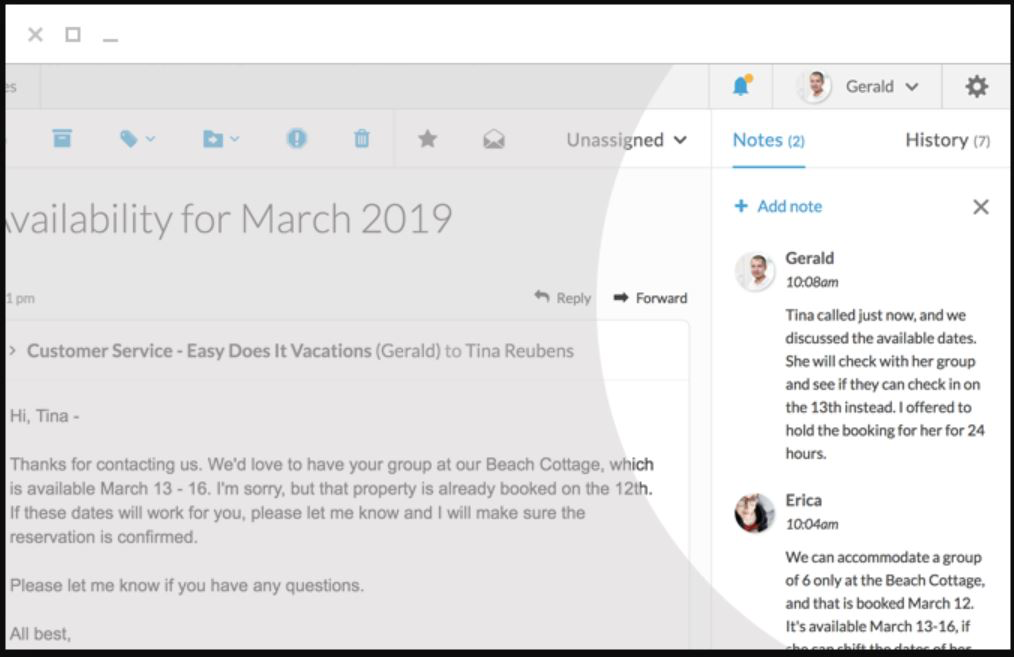Switch to the History tab
Screen dimensions: 1014x657
[x=947, y=140]
